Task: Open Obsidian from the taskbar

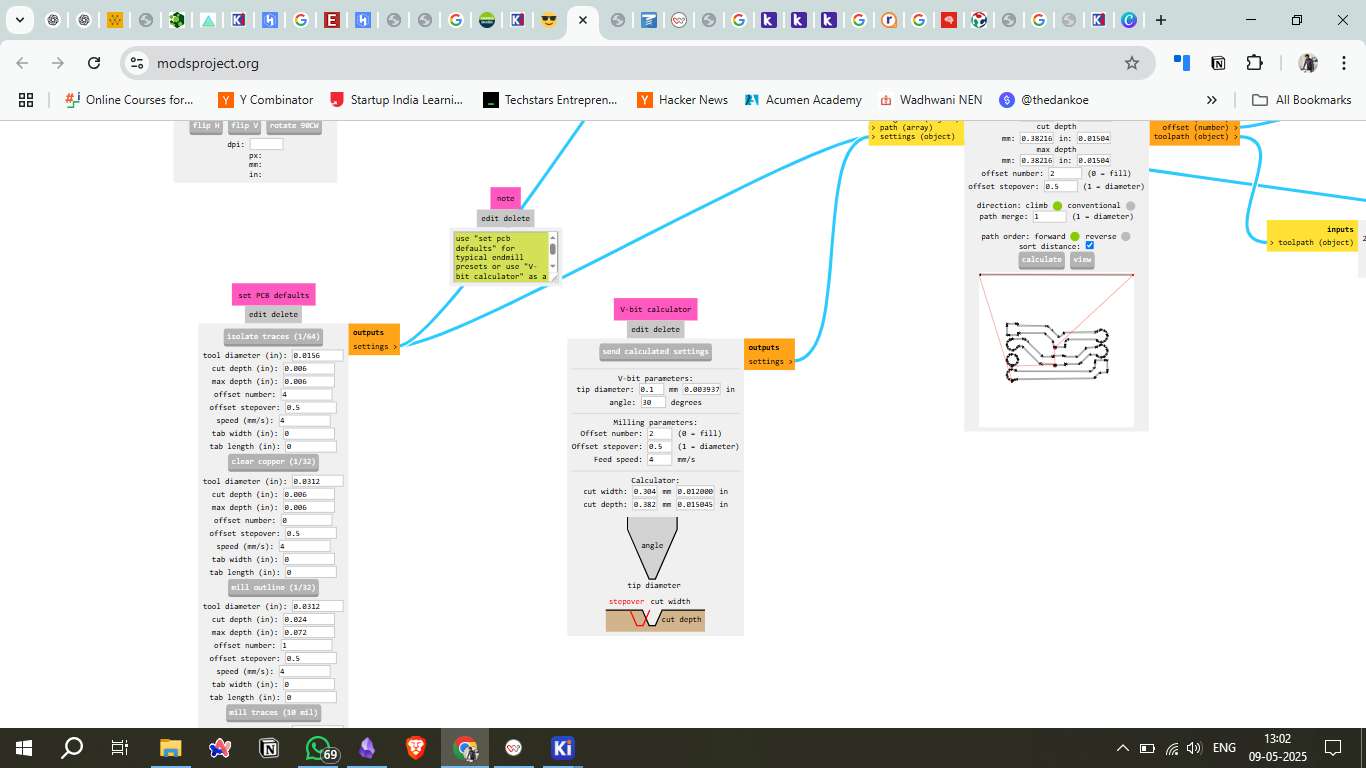Action: point(367,748)
